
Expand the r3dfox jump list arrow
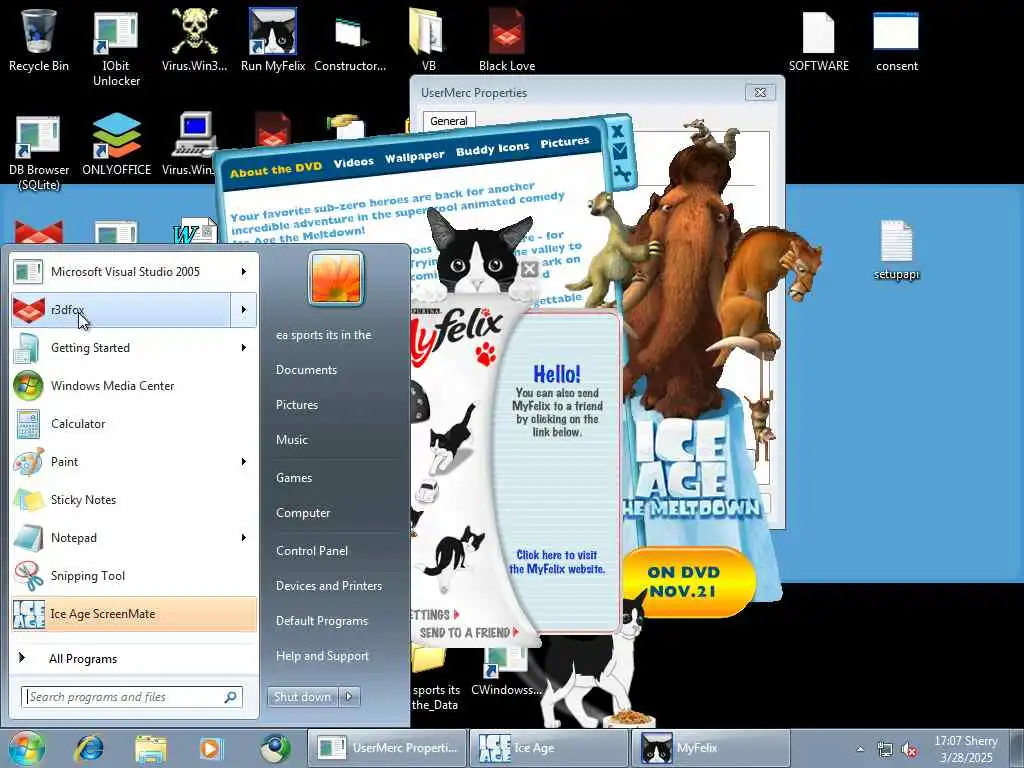tap(244, 310)
